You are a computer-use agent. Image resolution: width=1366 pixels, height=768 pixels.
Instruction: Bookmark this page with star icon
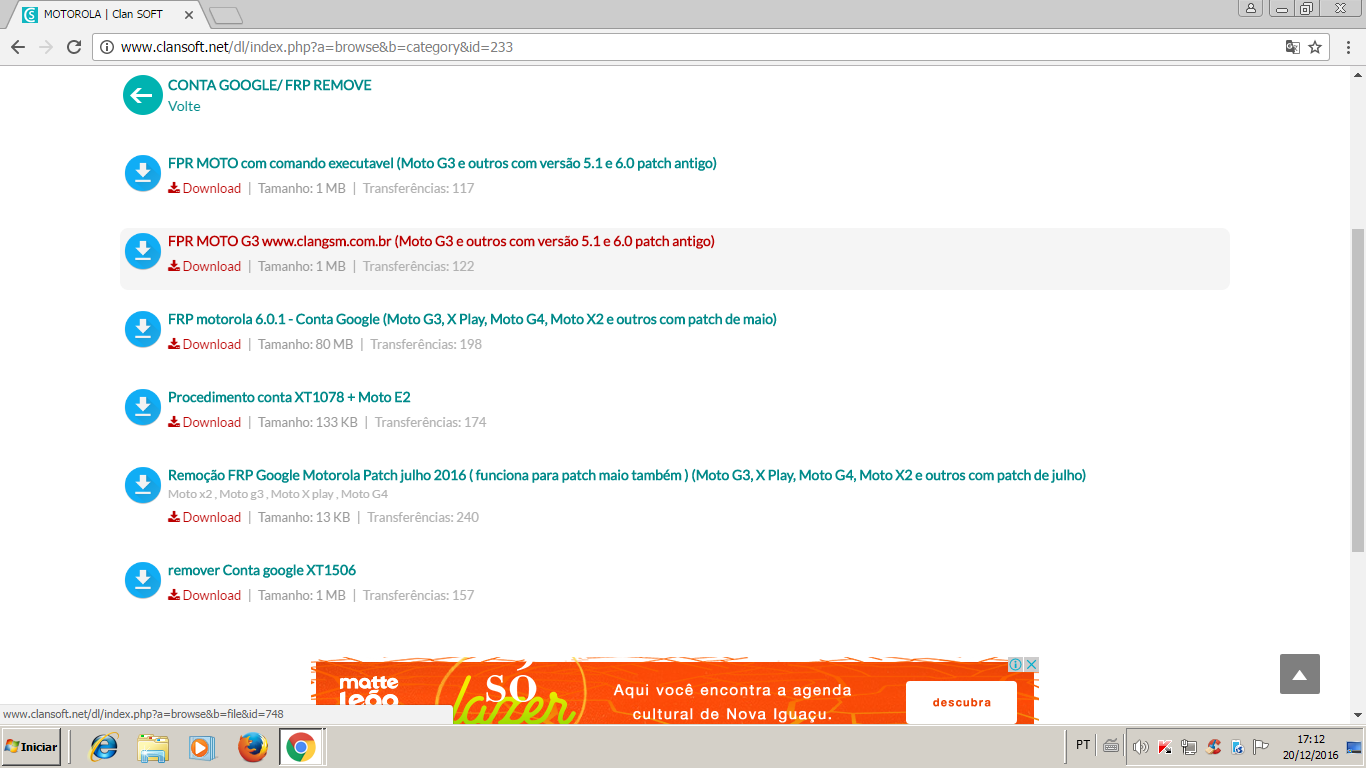pyautogui.click(x=1315, y=47)
